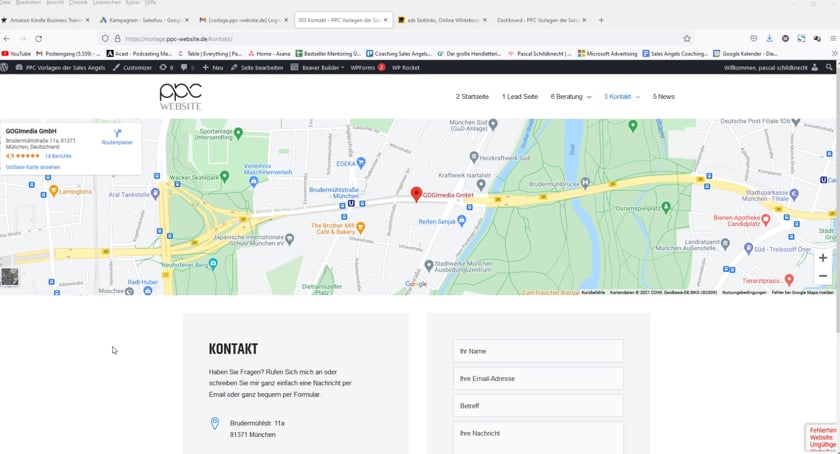Click the EDEKA marker on the map
840x454 pixels.
pos(361,162)
